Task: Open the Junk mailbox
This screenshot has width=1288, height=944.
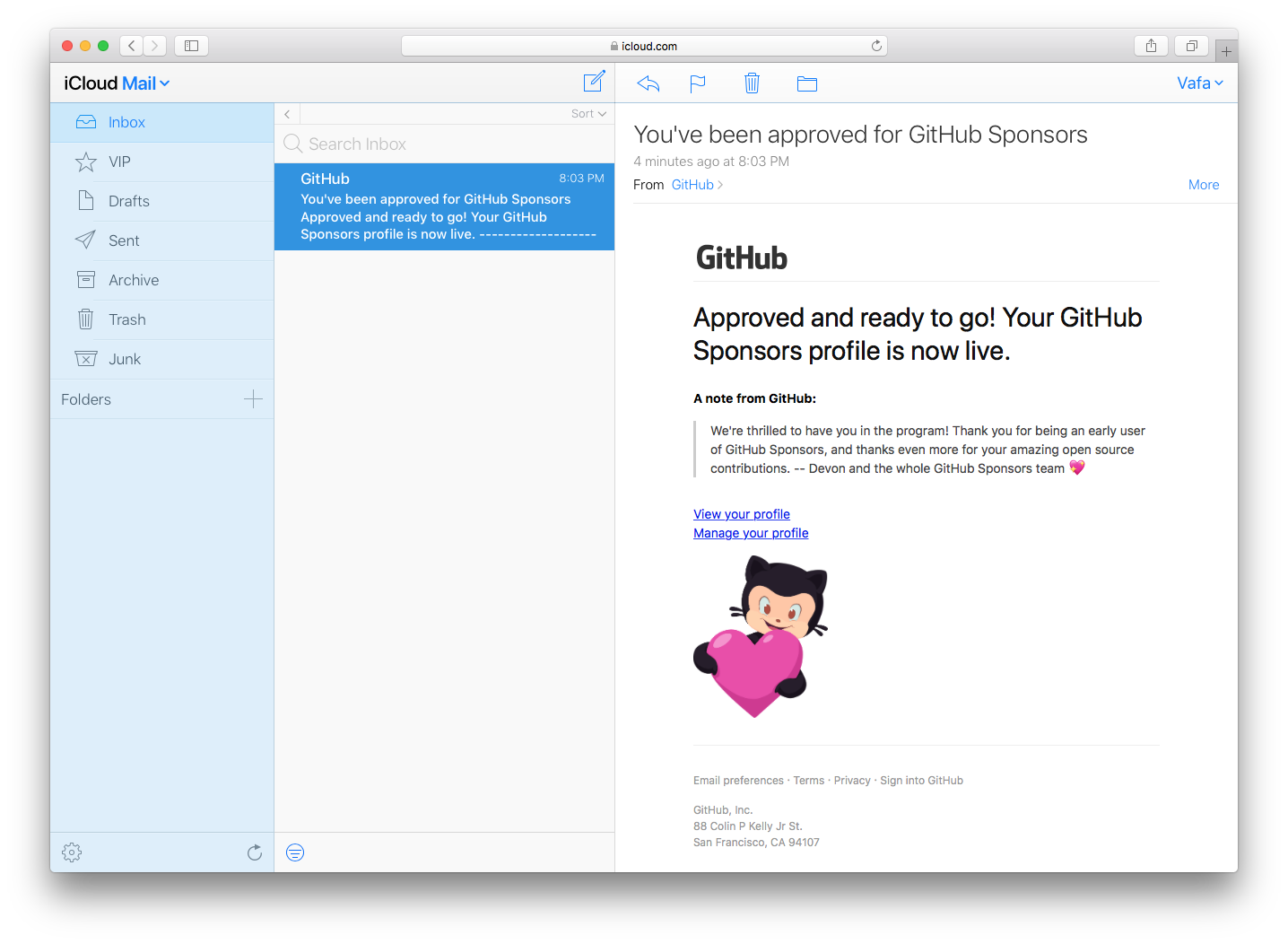Action: 161,359
